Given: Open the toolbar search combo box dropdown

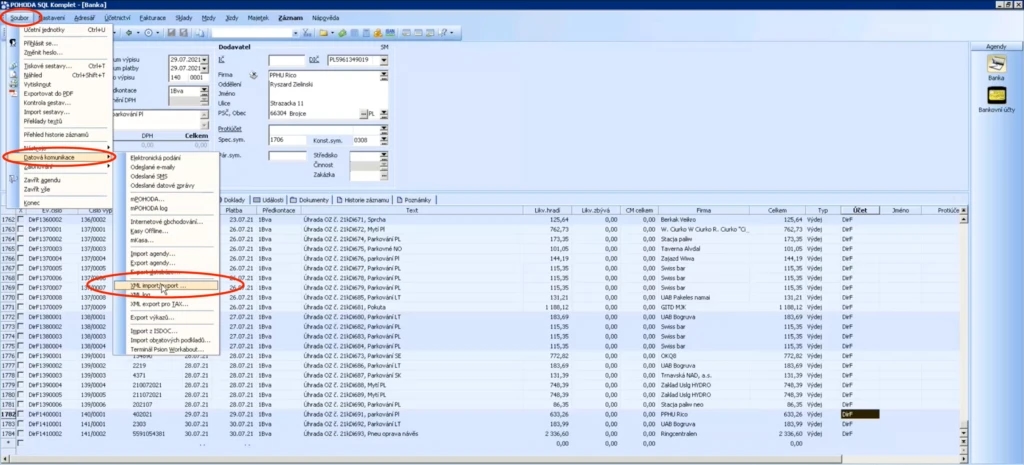Looking at the screenshot, I should coord(295,33).
